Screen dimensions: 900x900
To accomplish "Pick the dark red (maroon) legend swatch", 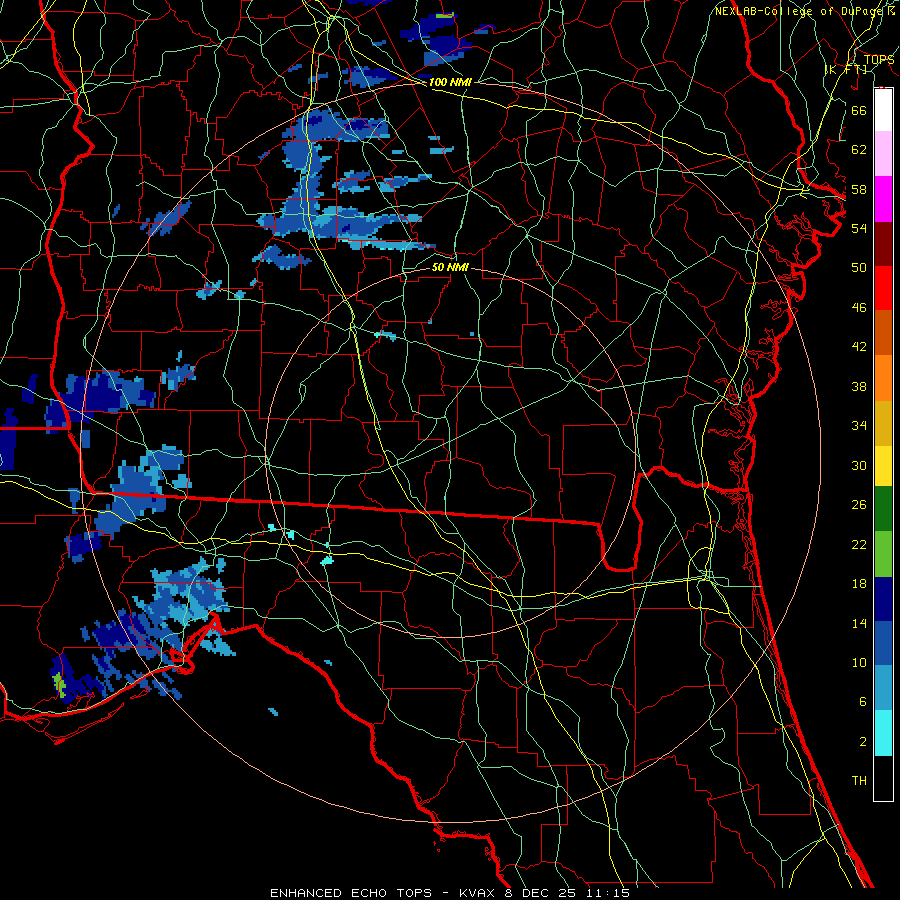I will 883,244.
